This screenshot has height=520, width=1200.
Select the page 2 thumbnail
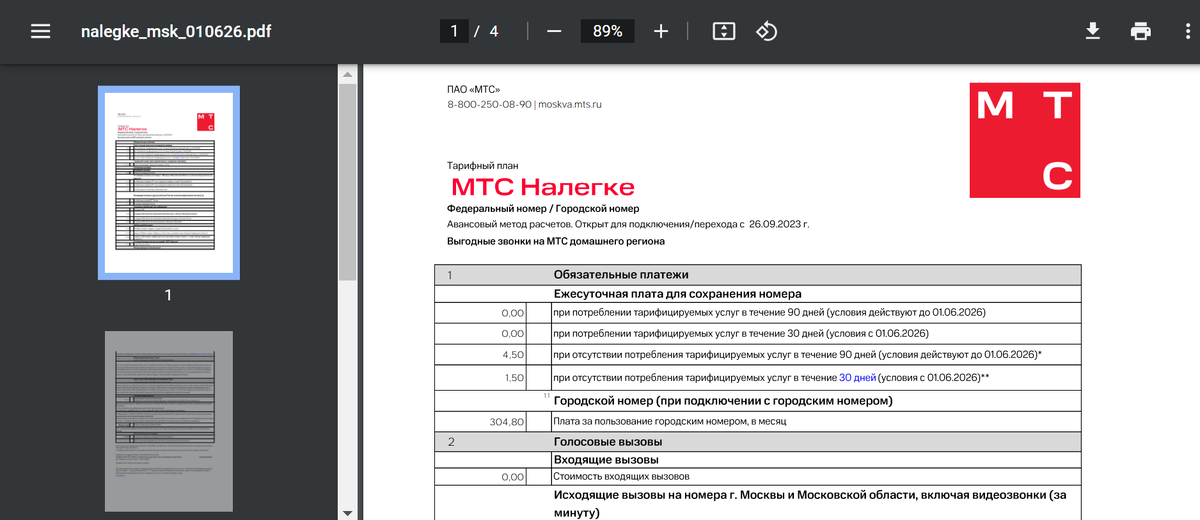pyautogui.click(x=168, y=421)
